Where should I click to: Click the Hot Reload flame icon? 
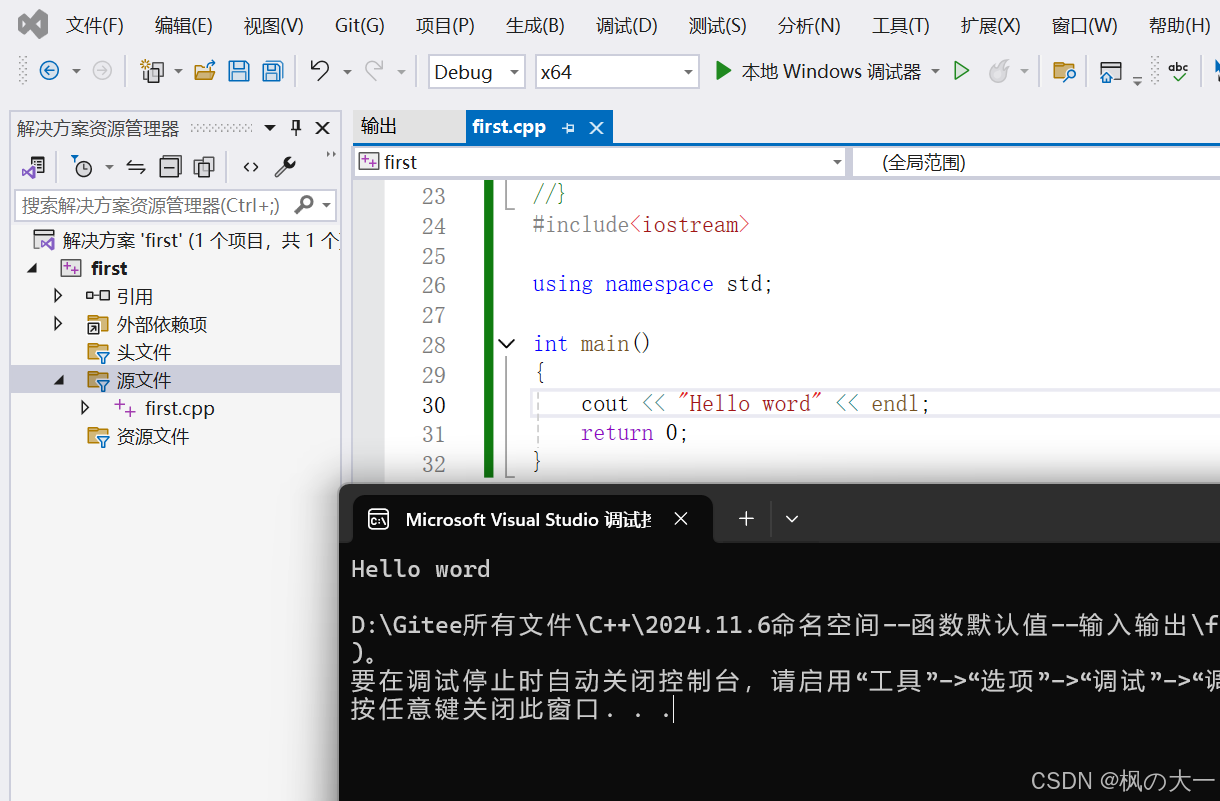(x=998, y=71)
